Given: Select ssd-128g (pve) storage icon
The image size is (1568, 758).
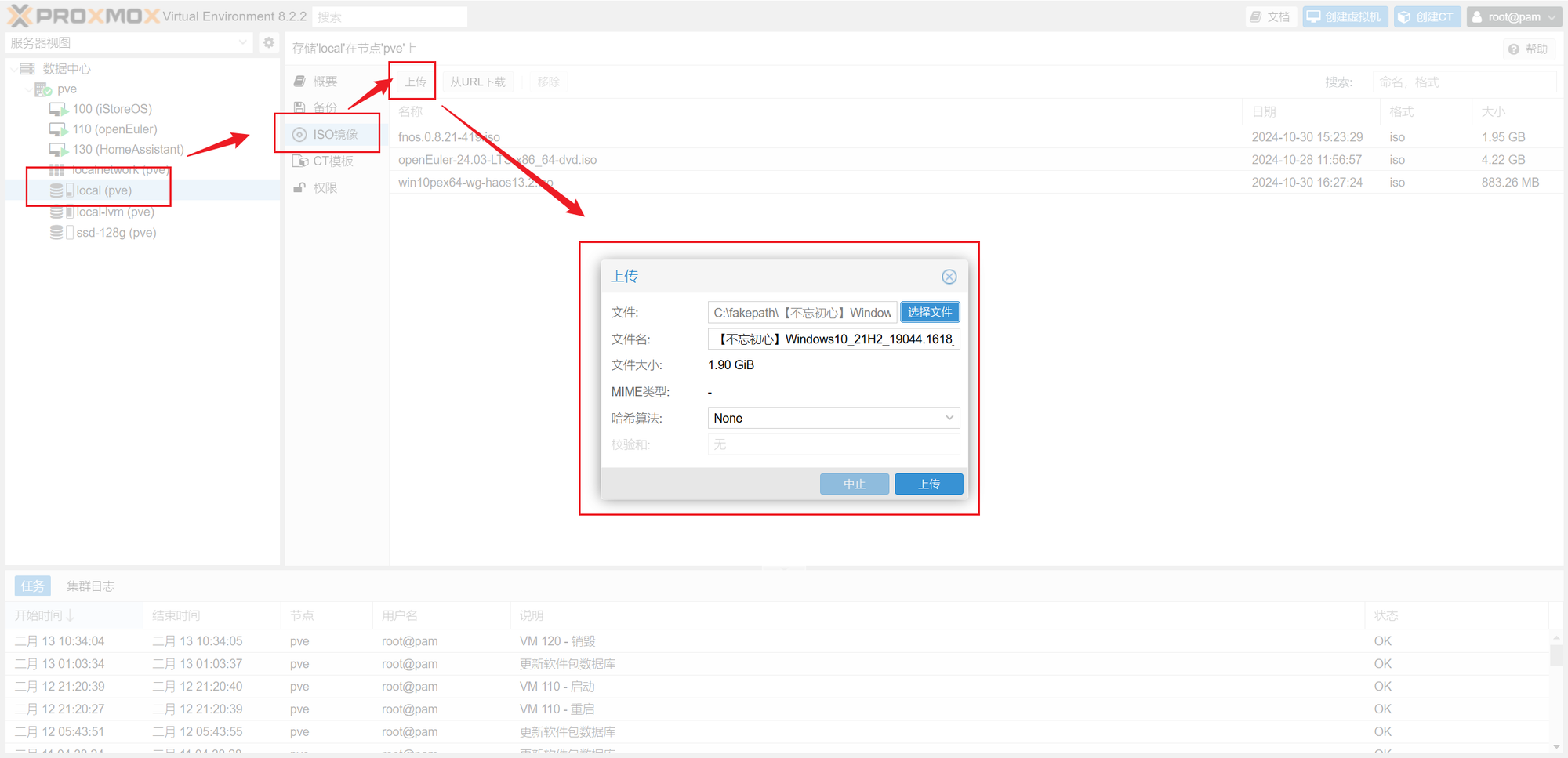Looking at the screenshot, I should pyautogui.click(x=57, y=233).
